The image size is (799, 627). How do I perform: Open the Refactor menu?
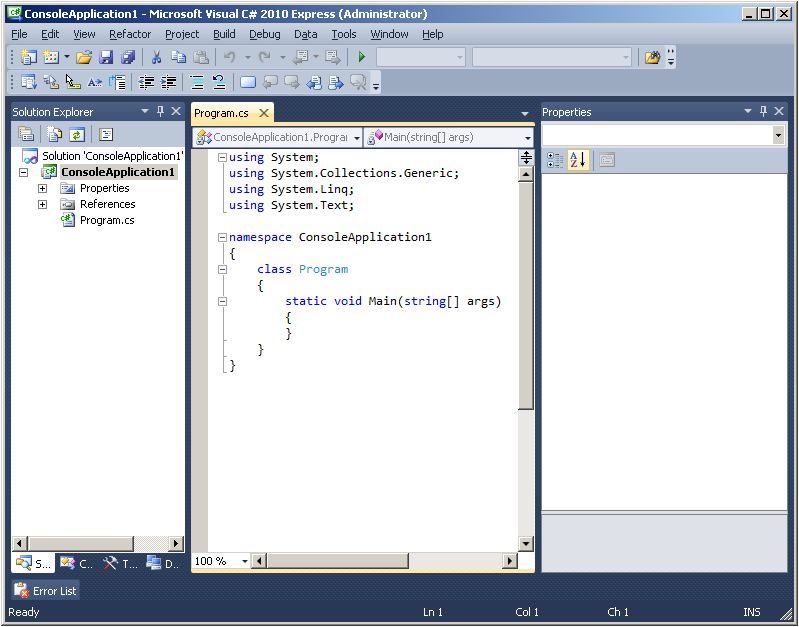tap(130, 34)
